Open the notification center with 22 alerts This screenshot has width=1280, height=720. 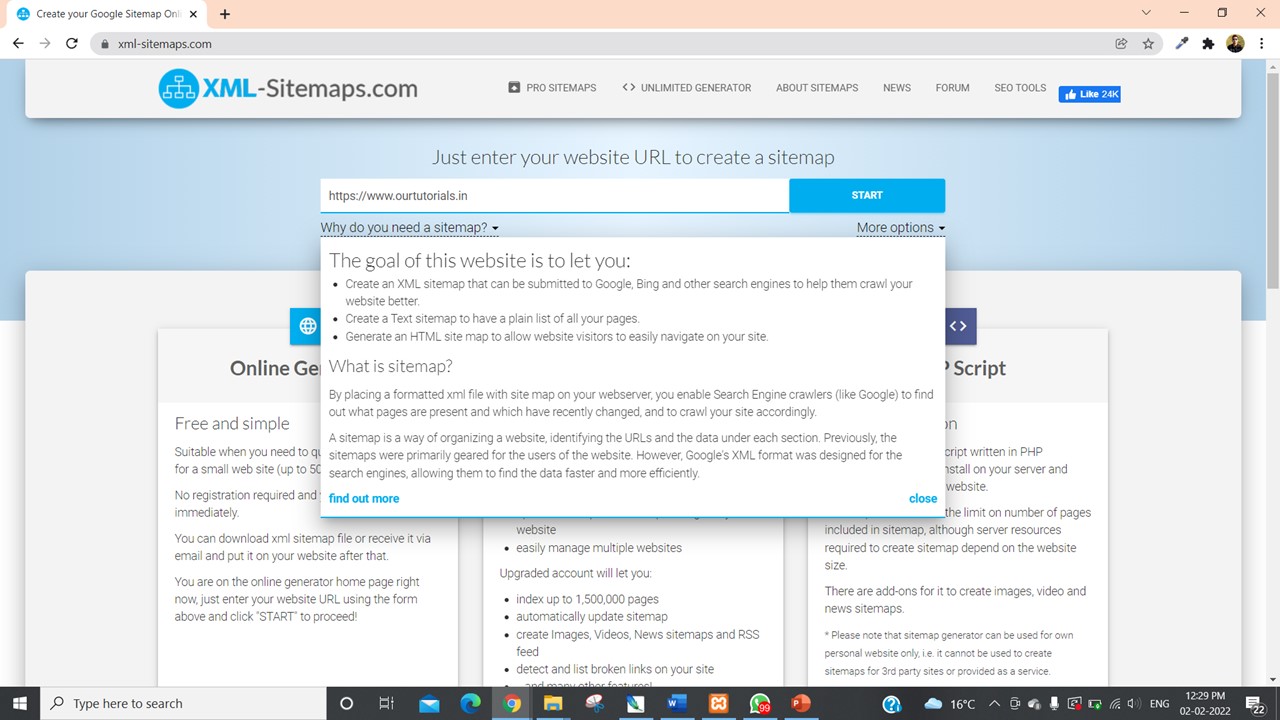coord(1256,704)
